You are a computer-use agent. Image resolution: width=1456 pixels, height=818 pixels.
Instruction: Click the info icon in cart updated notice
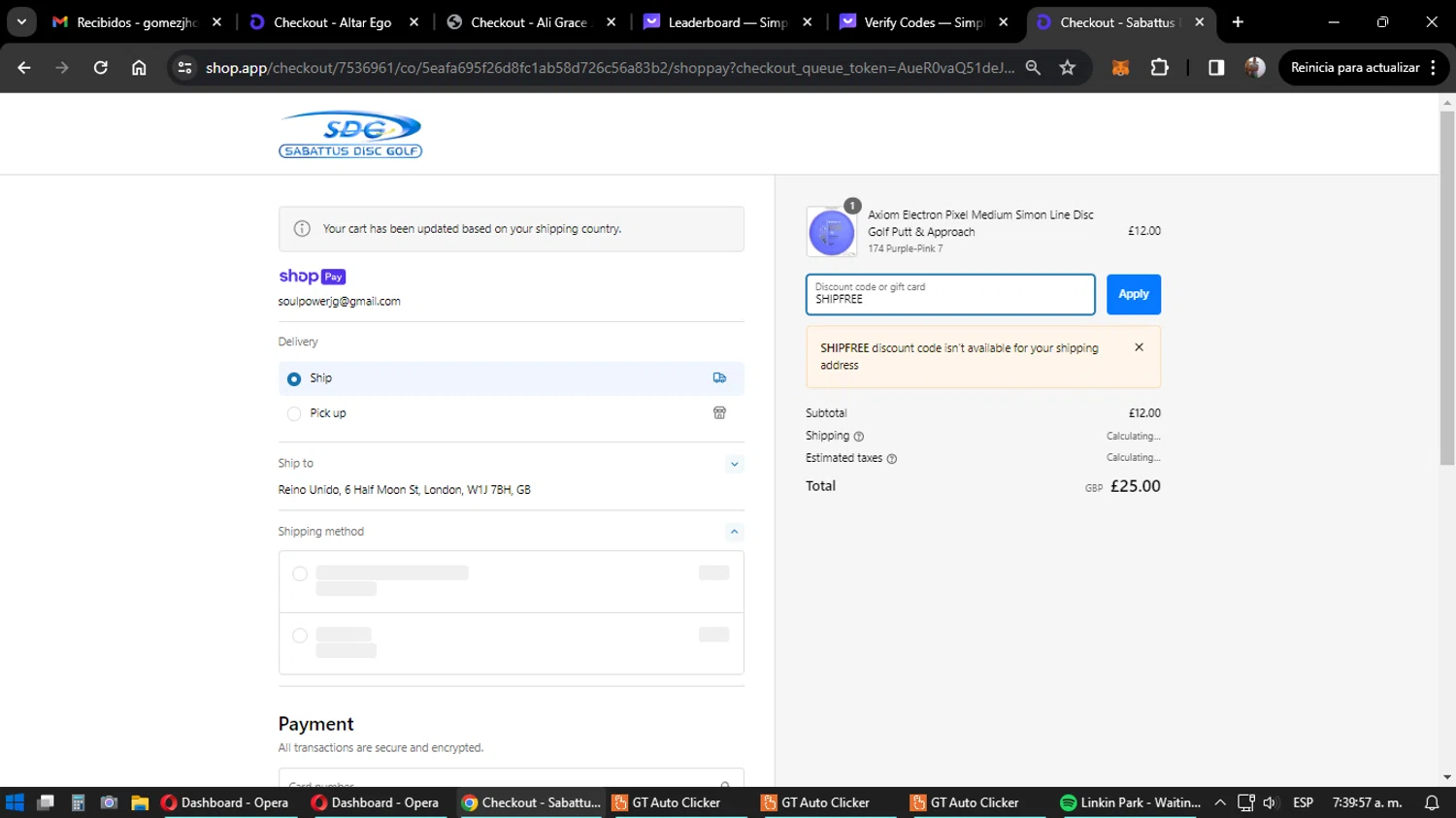click(x=302, y=229)
